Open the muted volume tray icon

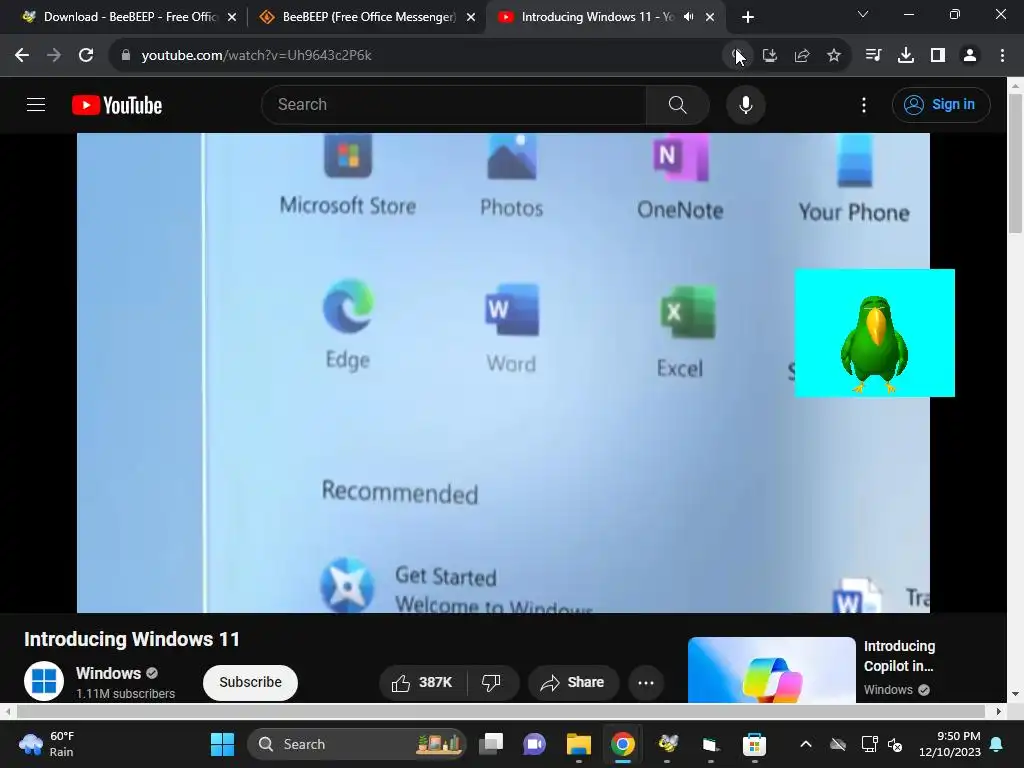895,744
